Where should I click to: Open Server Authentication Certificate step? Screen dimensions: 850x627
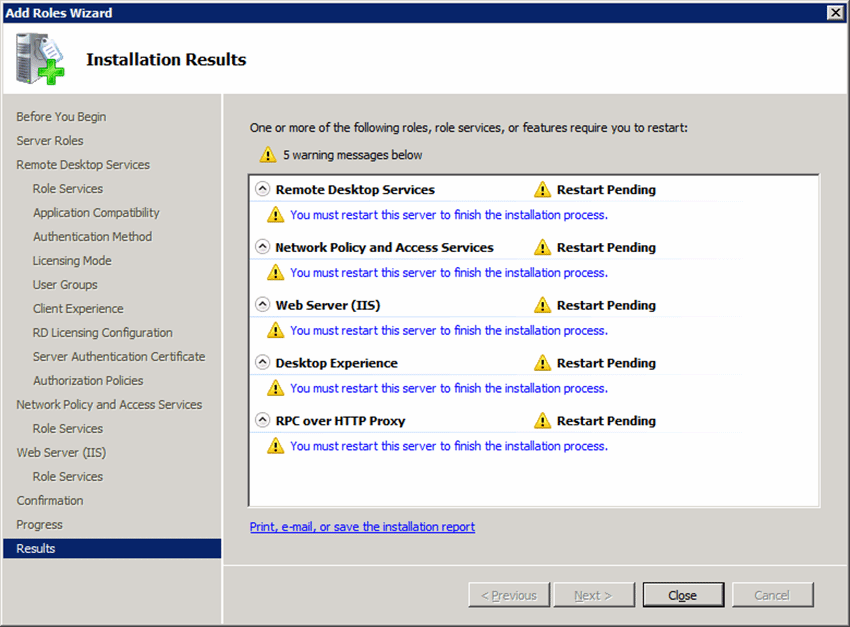click(x=119, y=357)
